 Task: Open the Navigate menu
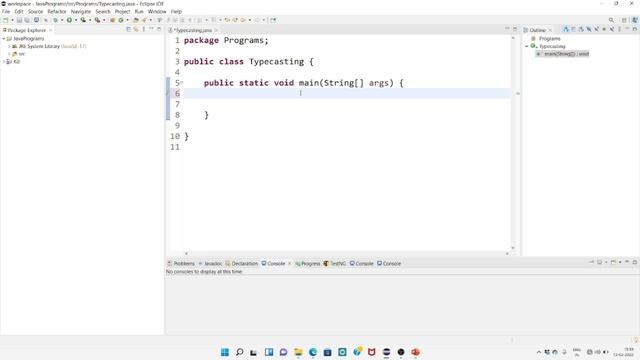81,11
